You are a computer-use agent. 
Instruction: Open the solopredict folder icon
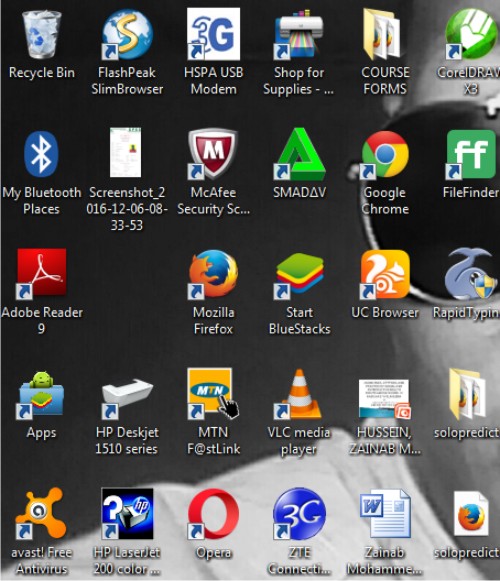coord(468,394)
